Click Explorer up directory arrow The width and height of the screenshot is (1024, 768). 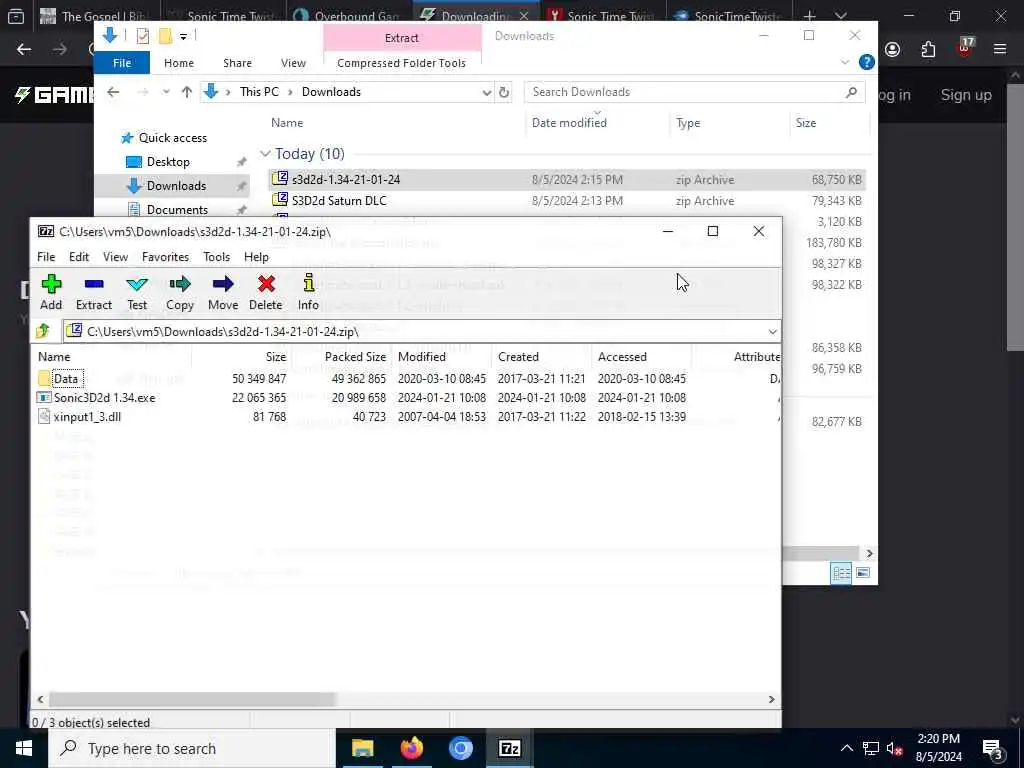point(187,92)
